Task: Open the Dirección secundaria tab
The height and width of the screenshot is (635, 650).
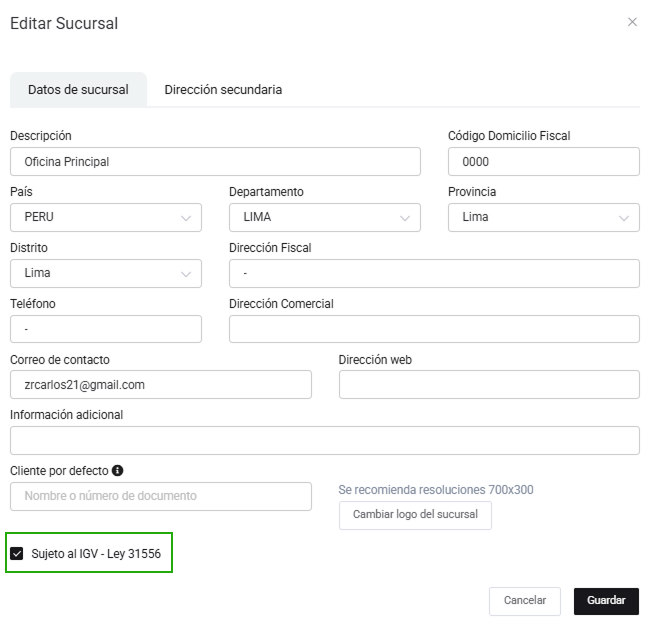Action: tap(223, 90)
